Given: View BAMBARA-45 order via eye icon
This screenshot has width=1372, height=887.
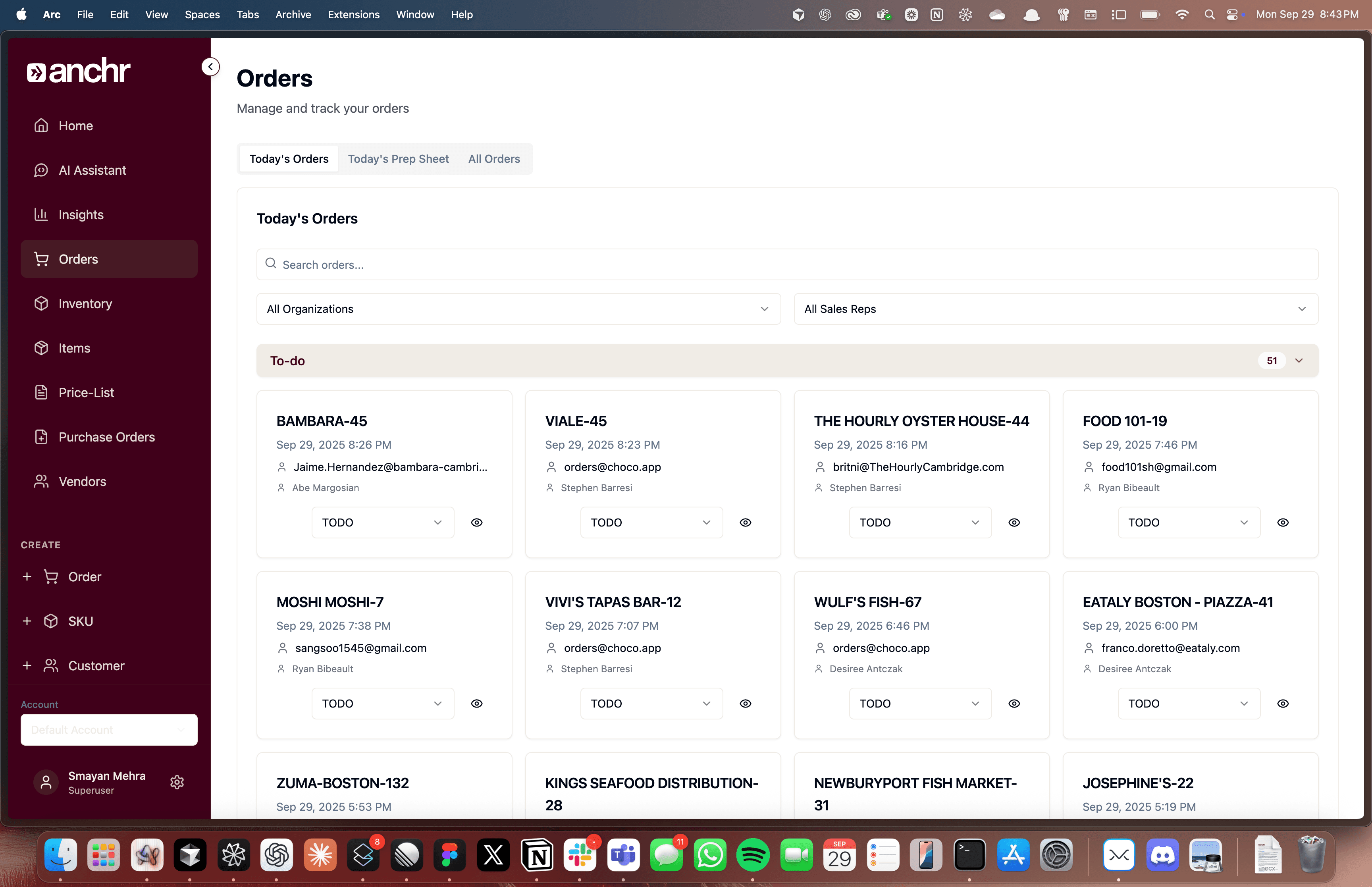Looking at the screenshot, I should click(x=477, y=523).
